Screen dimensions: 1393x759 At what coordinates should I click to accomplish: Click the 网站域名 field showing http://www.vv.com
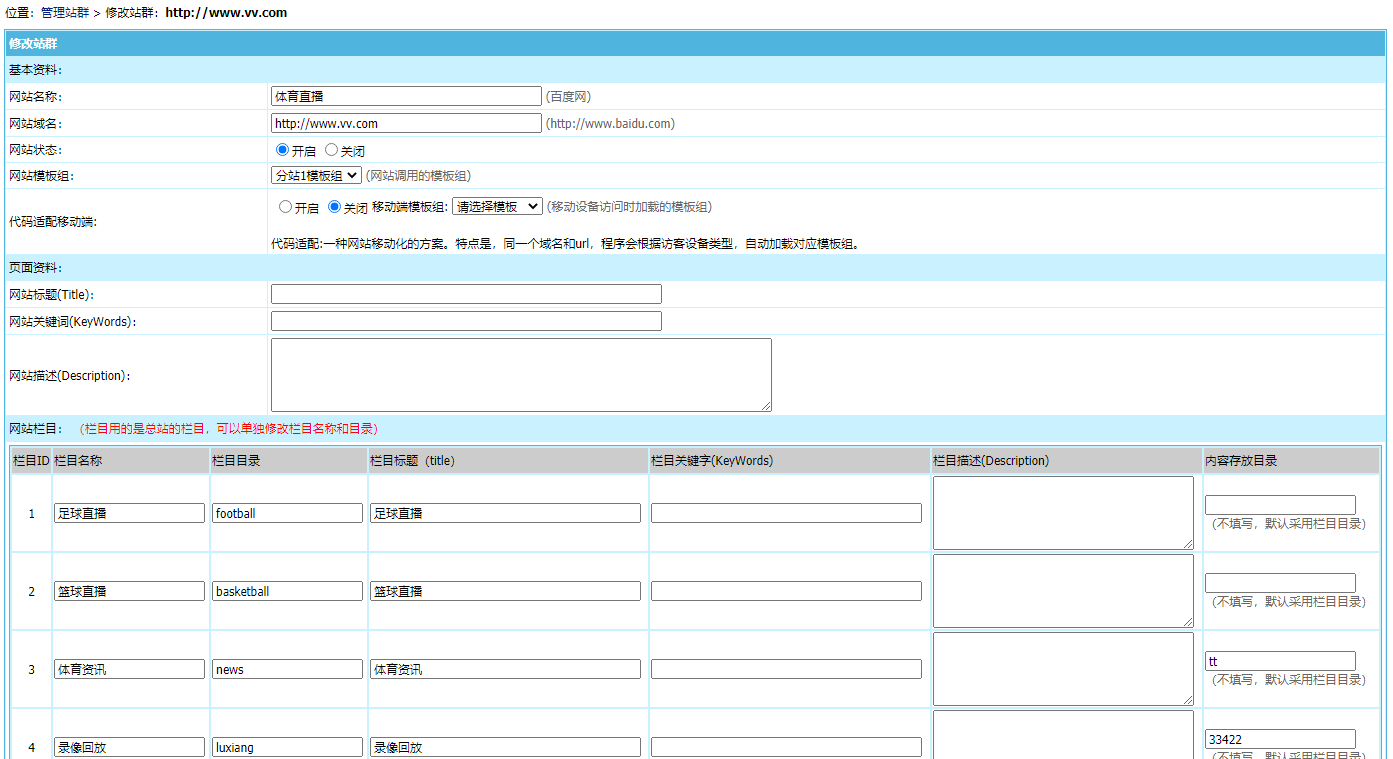click(x=406, y=122)
